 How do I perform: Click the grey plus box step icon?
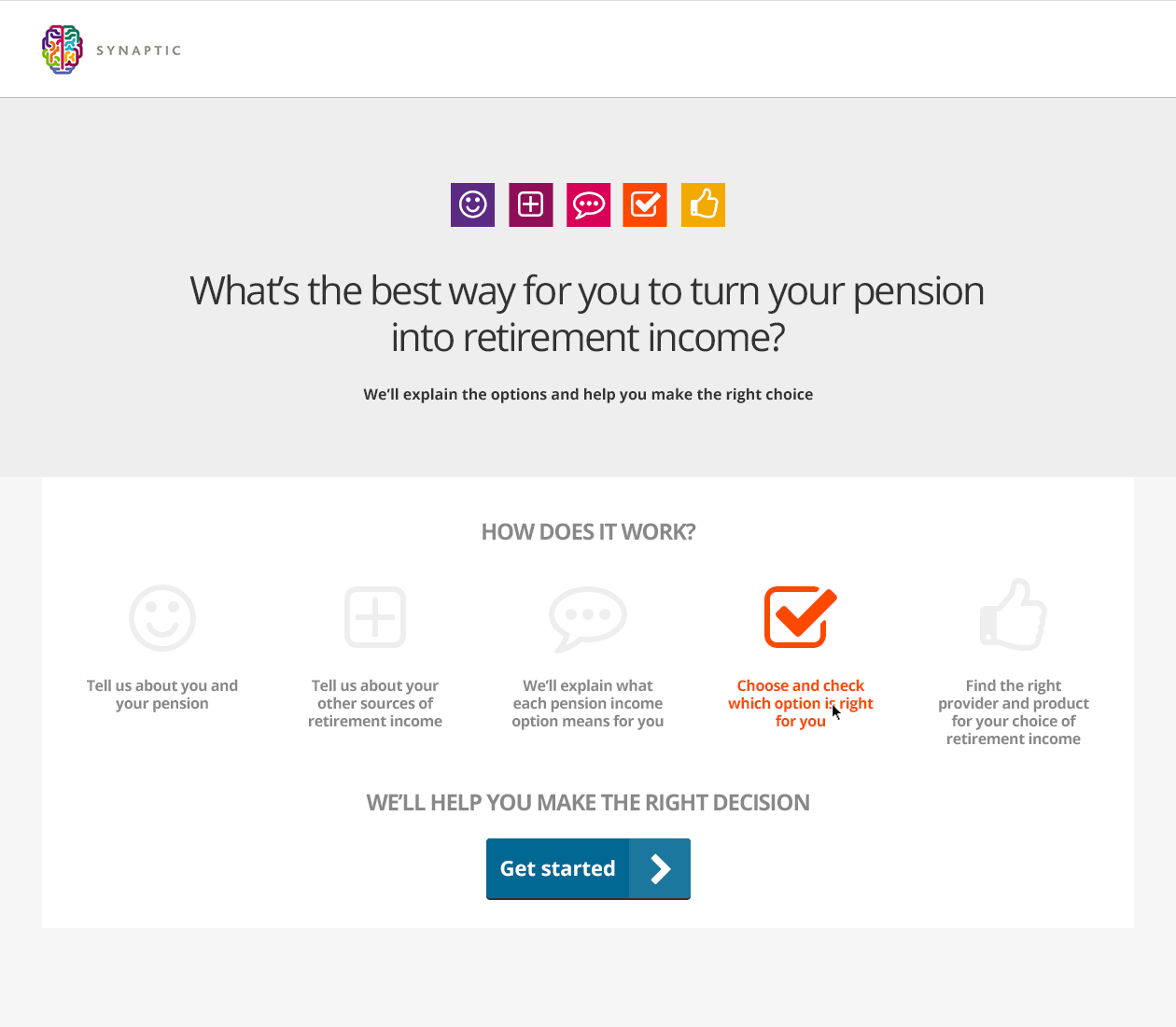(x=375, y=617)
